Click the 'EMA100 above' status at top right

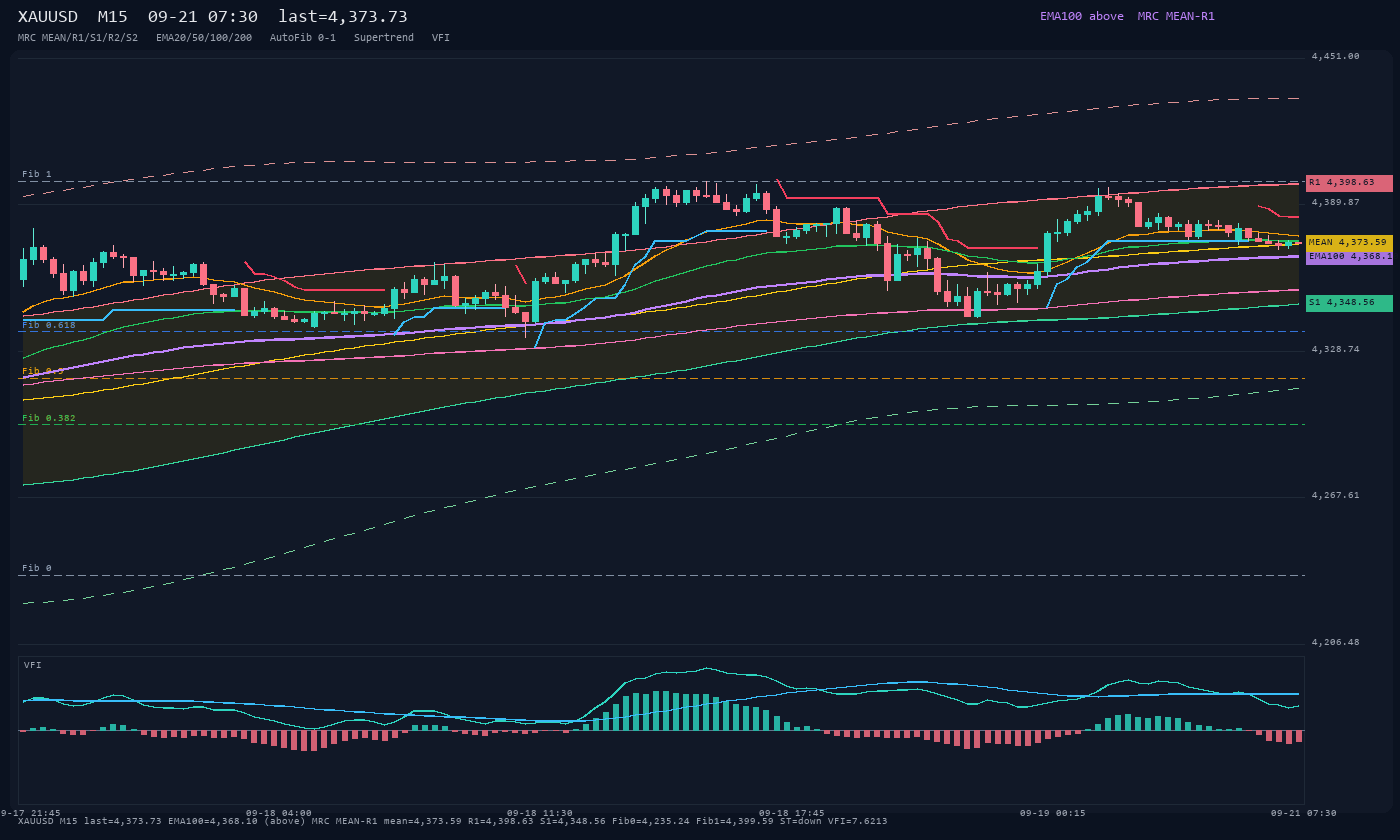point(1082,16)
